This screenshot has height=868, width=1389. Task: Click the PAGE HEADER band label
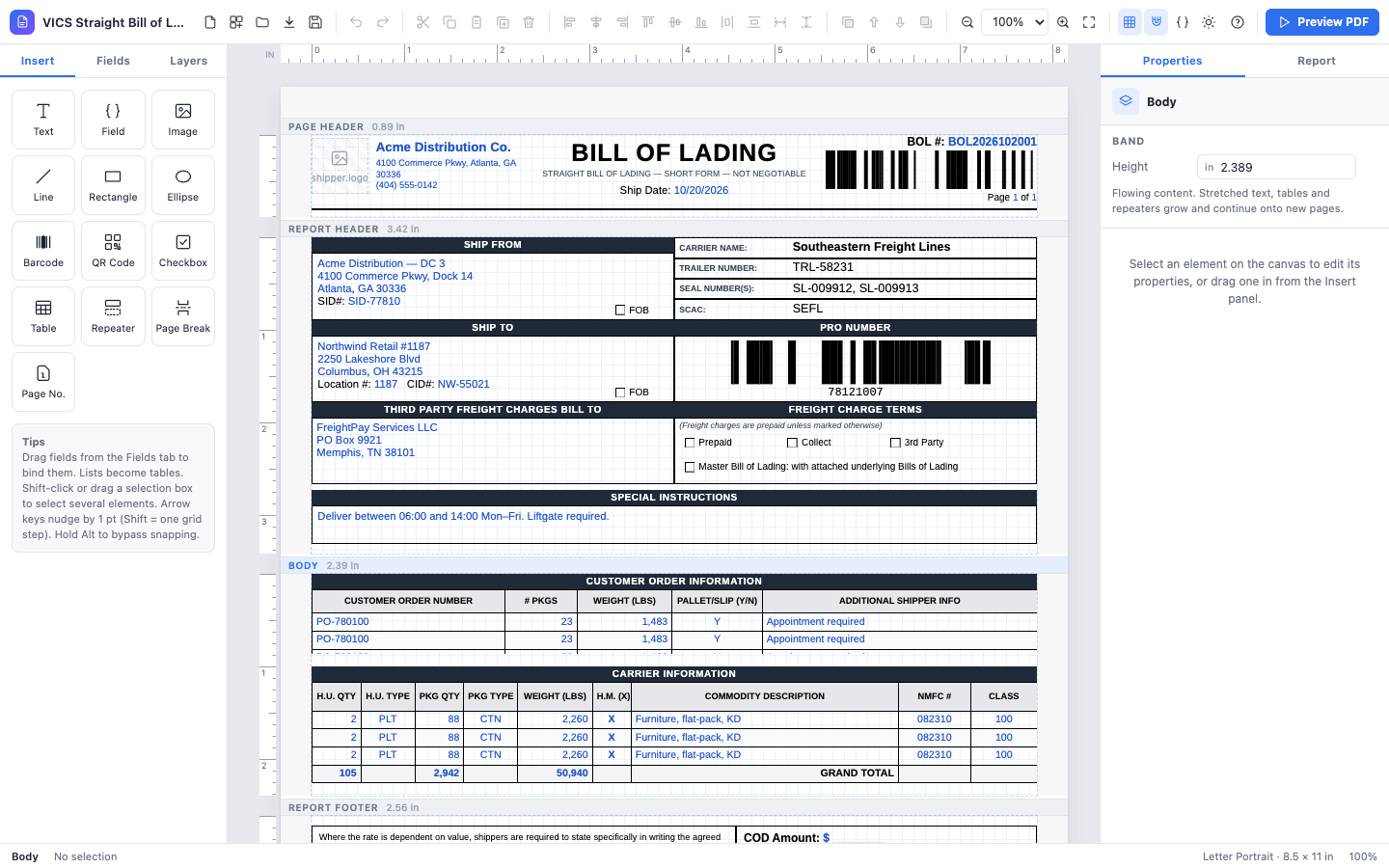(326, 127)
